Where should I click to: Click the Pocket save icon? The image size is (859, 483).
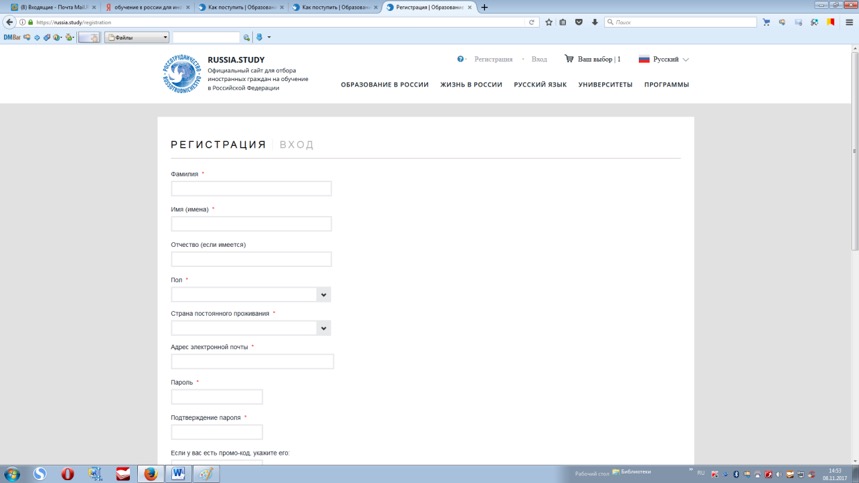579,22
